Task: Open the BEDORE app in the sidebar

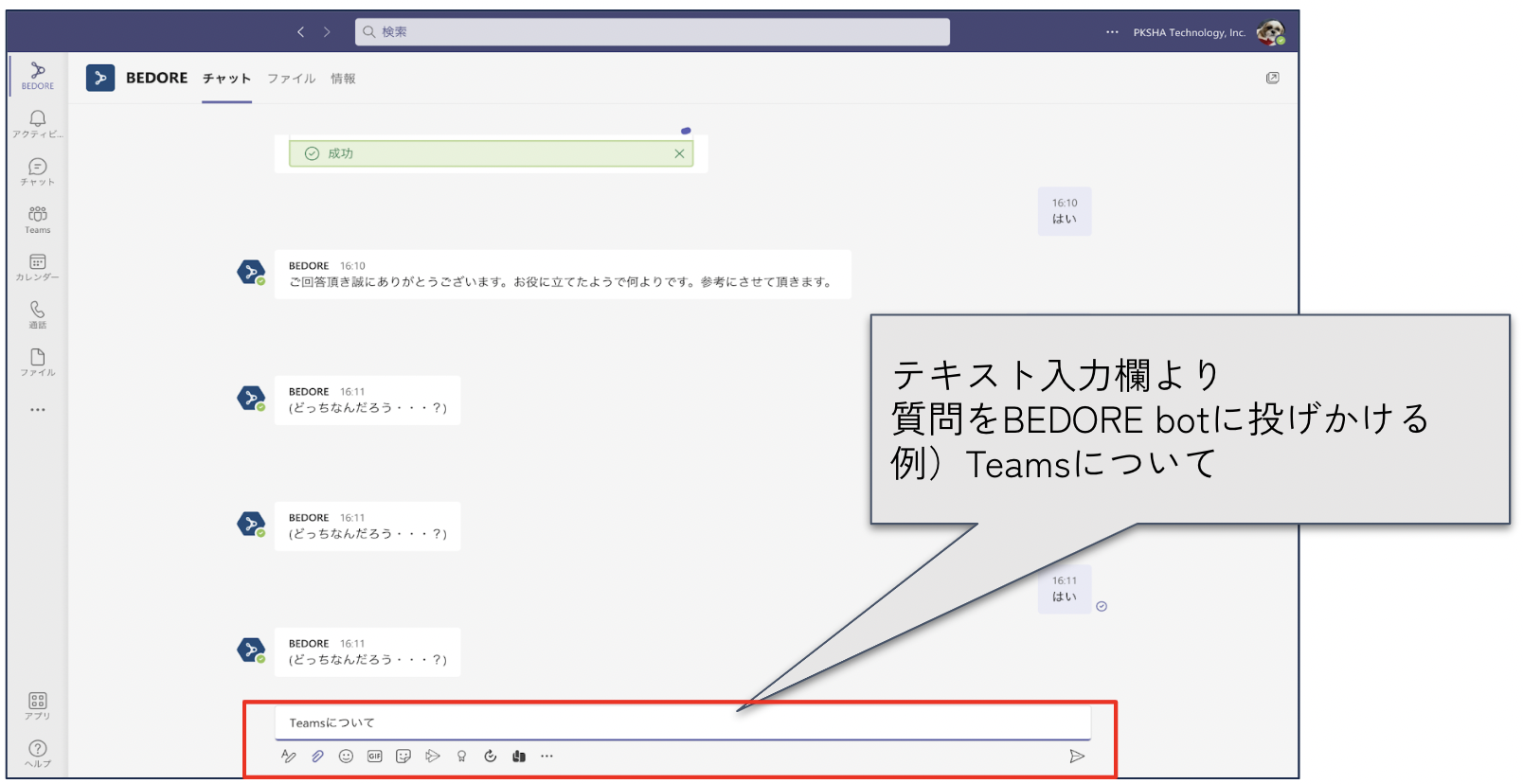Action: click(x=38, y=75)
